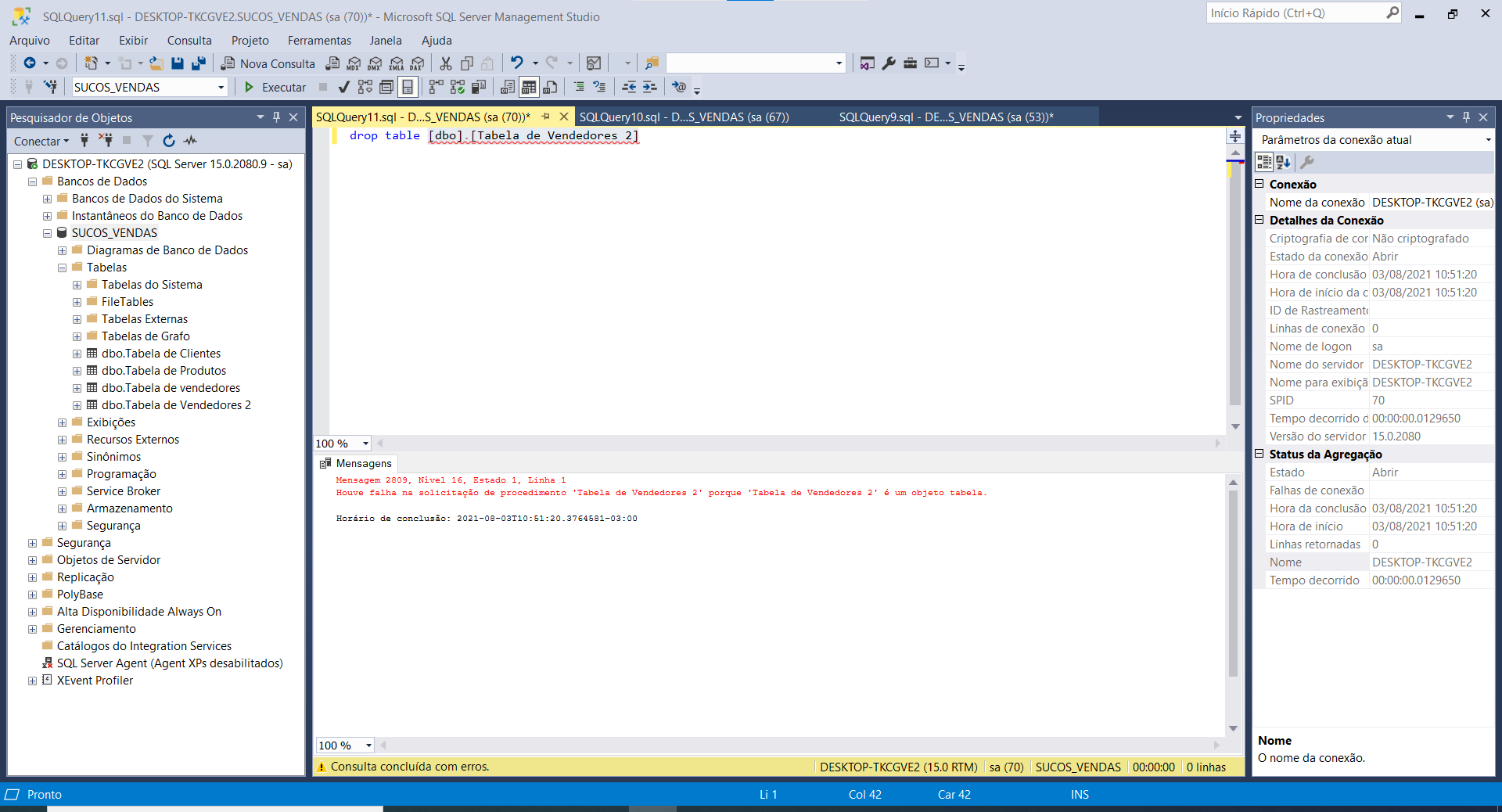
Task: Close the Pesquisador de Objetos panel
Action: pyautogui.click(x=293, y=117)
